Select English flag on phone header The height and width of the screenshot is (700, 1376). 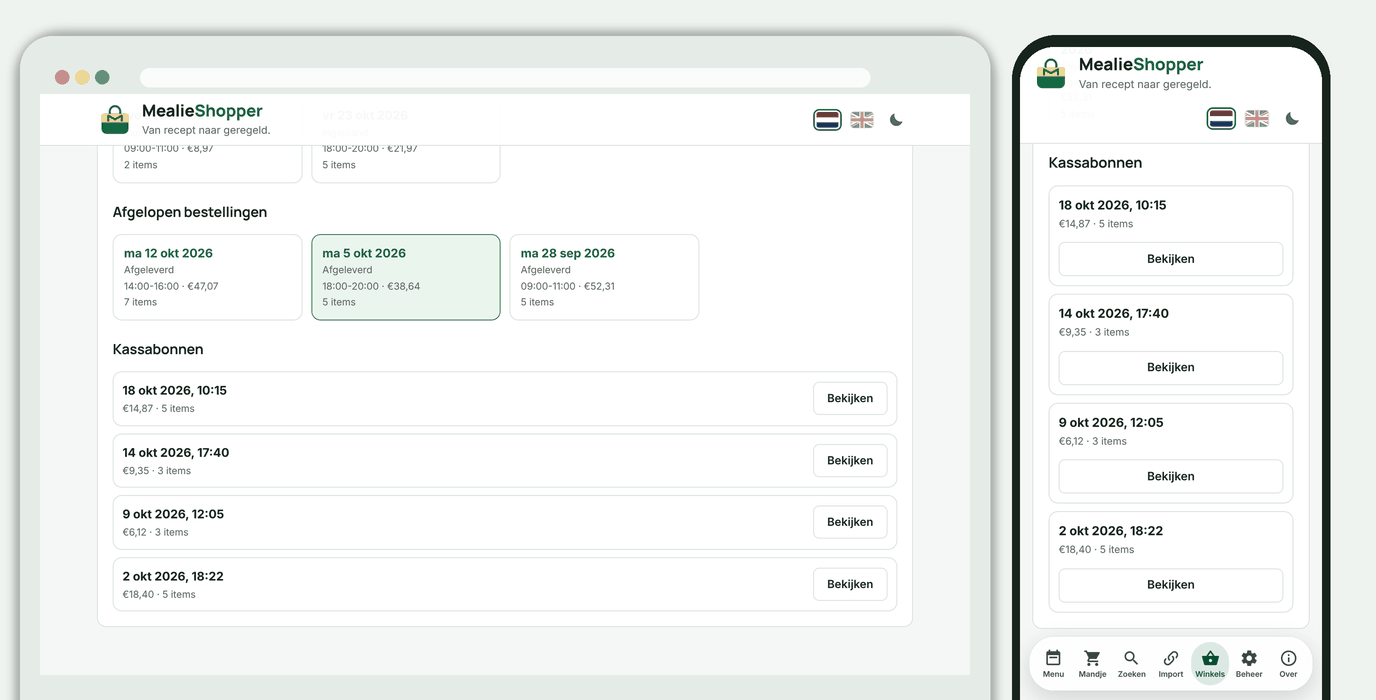(1257, 119)
